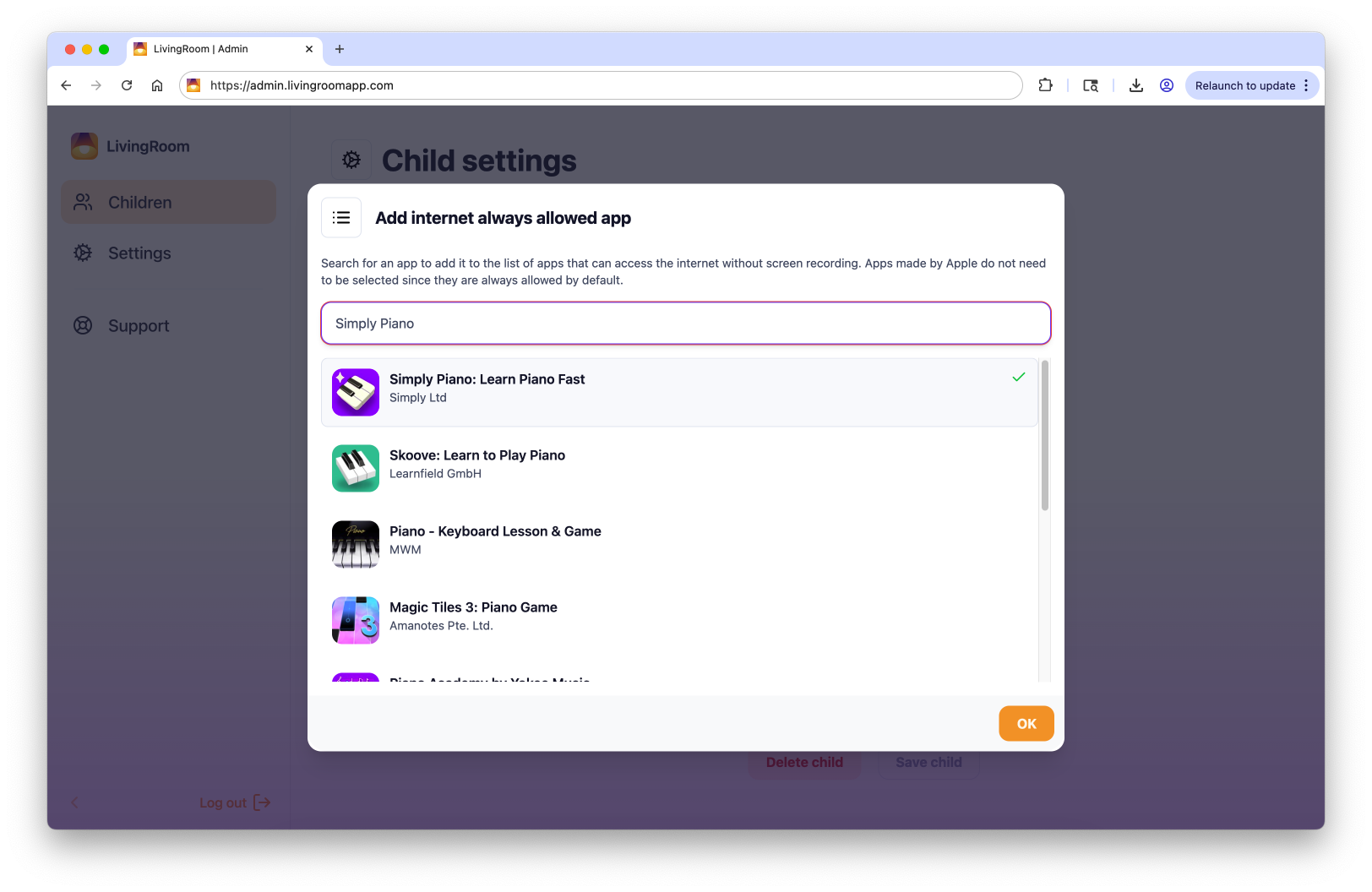Image resolution: width=1372 pixels, height=892 pixels.
Task: Click the Skoove app icon
Action: click(x=356, y=468)
